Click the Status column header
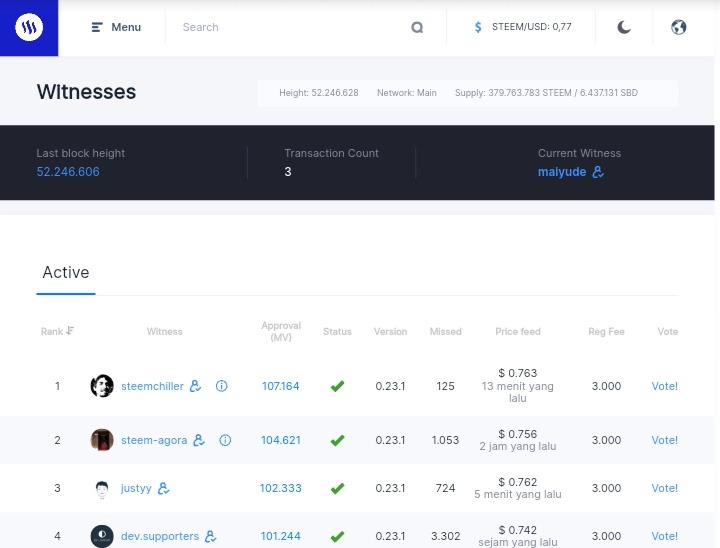The height and width of the screenshot is (548, 720). 338,332
